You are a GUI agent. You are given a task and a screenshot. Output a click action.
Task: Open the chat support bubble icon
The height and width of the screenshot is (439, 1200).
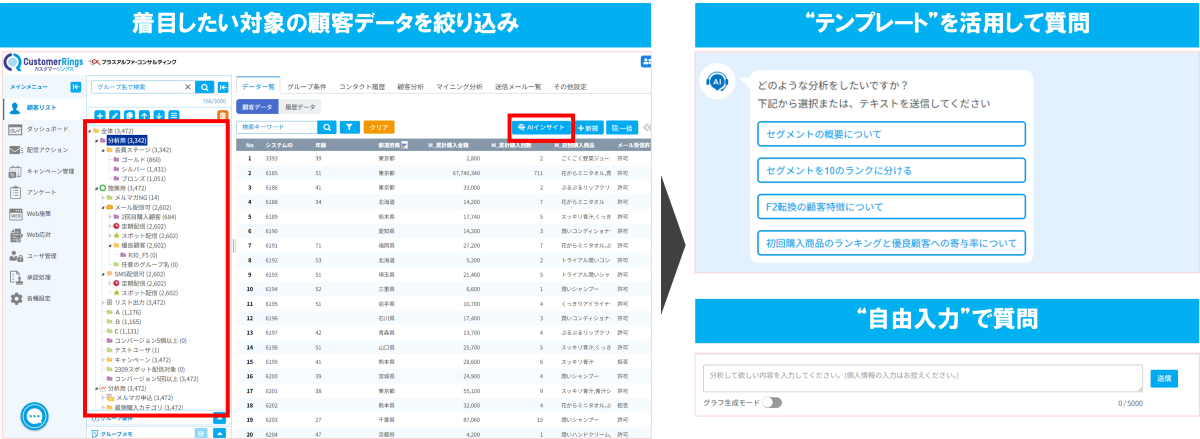point(35,415)
